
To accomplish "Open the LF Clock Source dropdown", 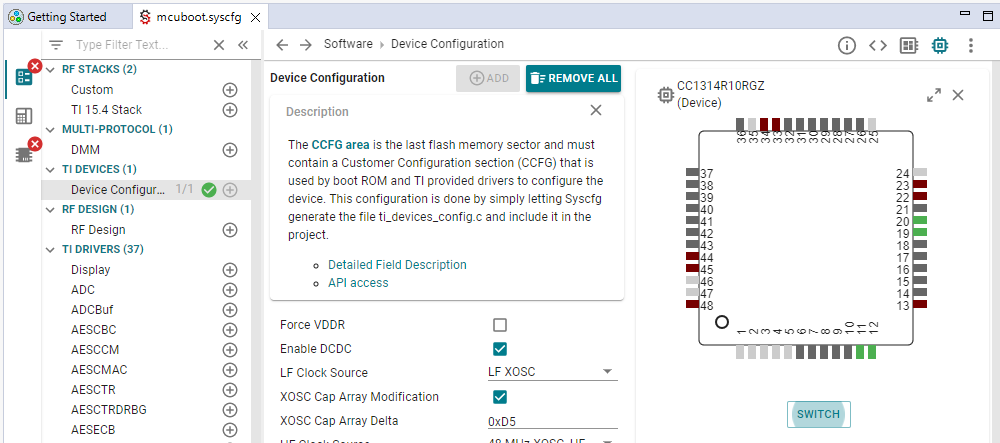I will (551, 373).
